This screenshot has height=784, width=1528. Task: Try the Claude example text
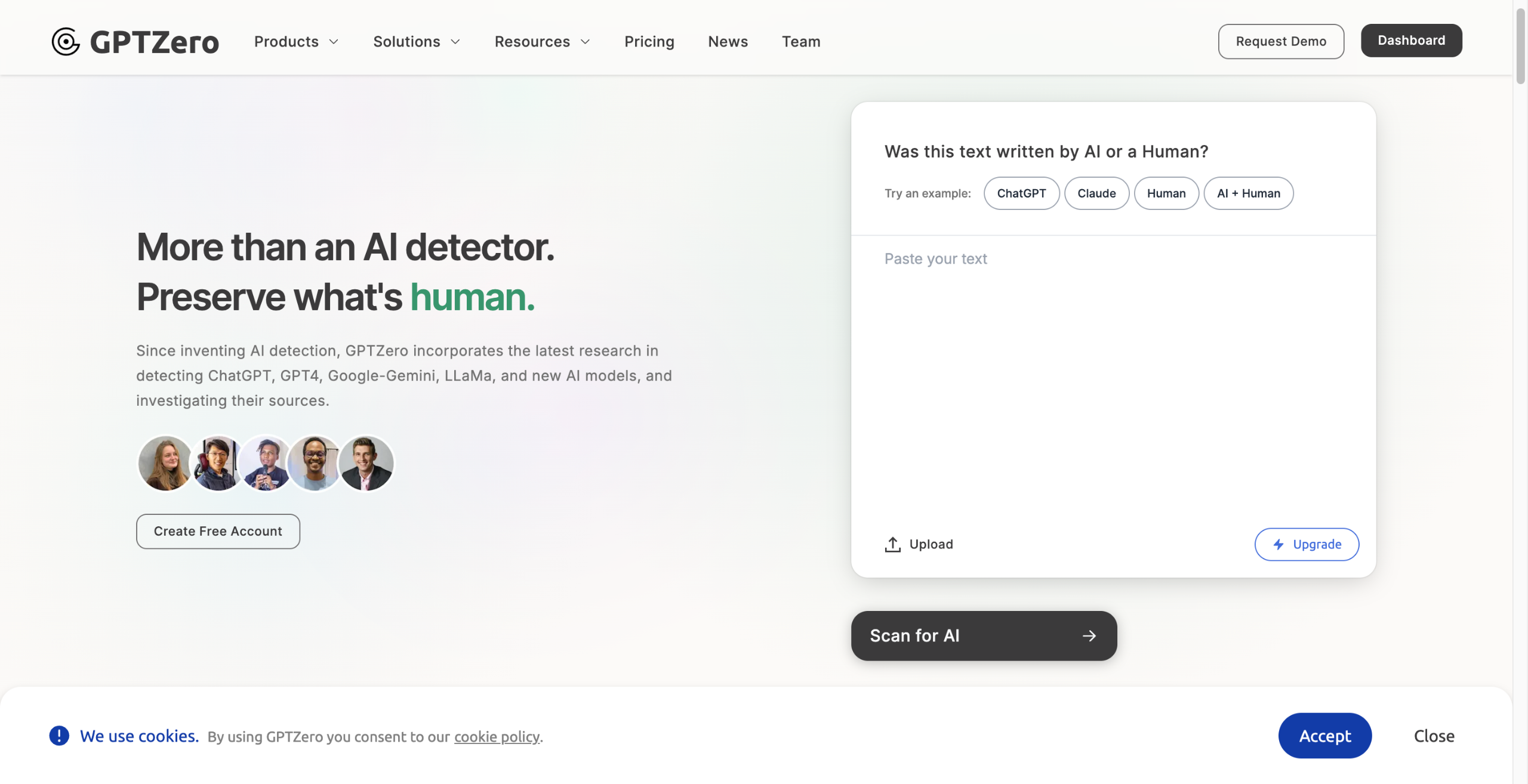coord(1096,193)
